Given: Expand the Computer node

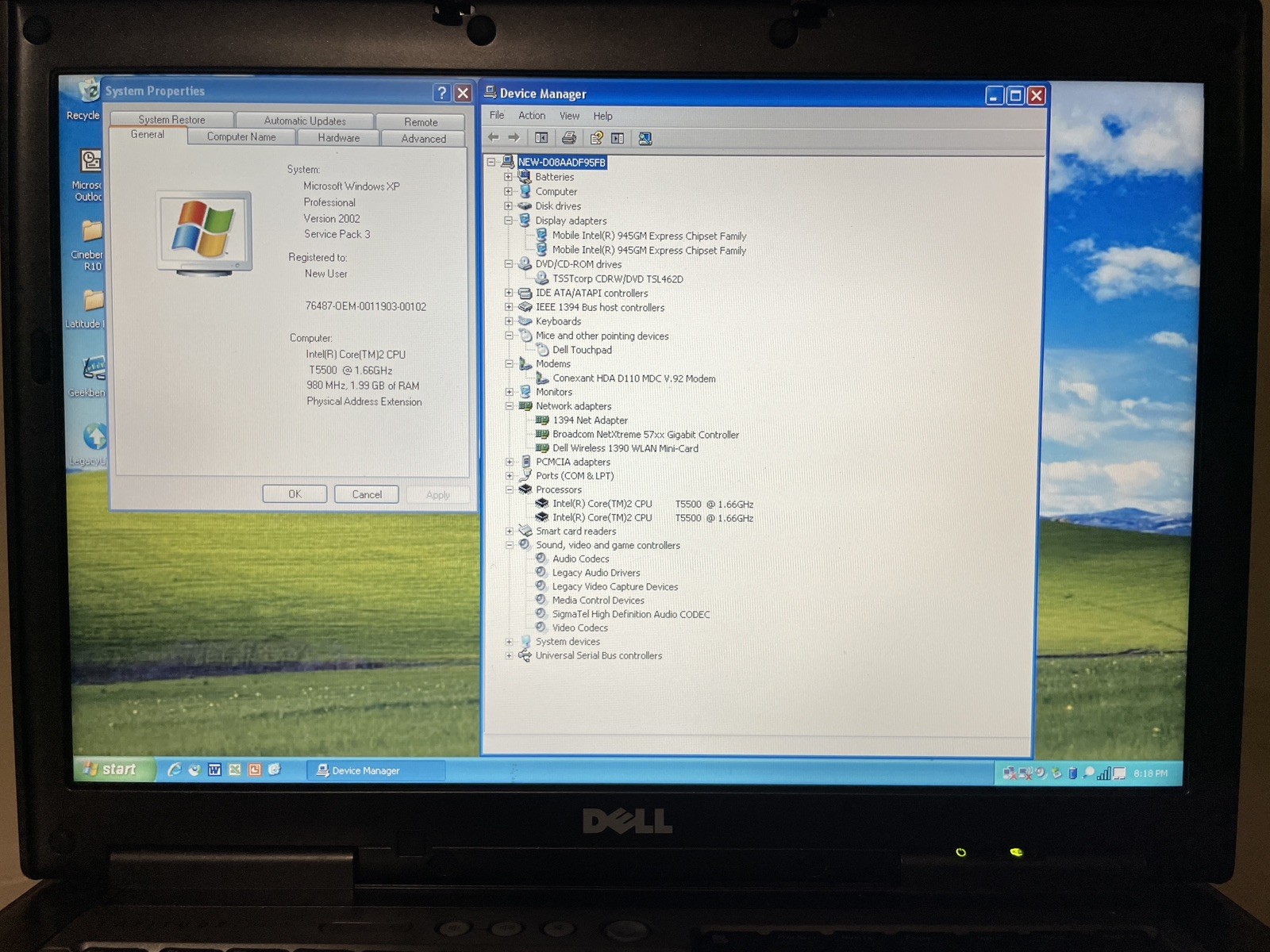Looking at the screenshot, I should (x=509, y=191).
